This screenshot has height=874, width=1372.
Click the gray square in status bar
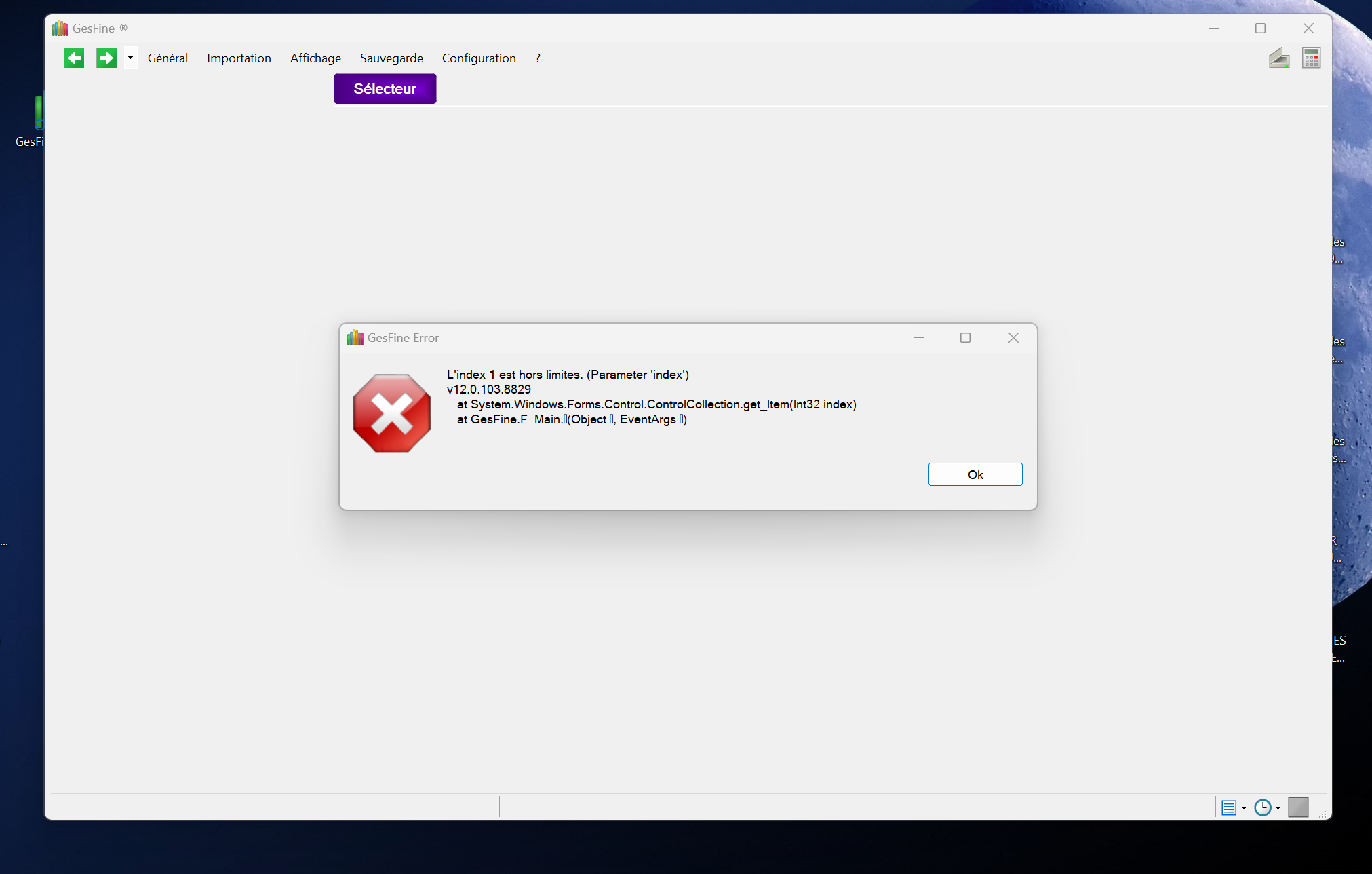point(1297,807)
